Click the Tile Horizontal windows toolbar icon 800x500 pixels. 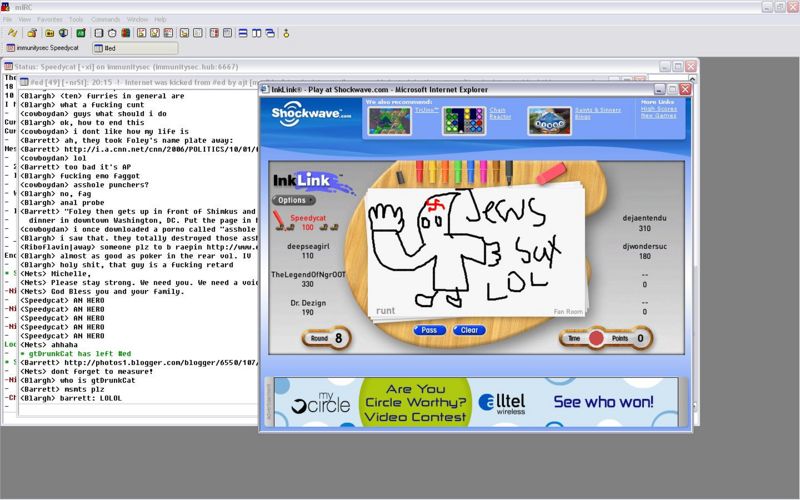coord(243,32)
